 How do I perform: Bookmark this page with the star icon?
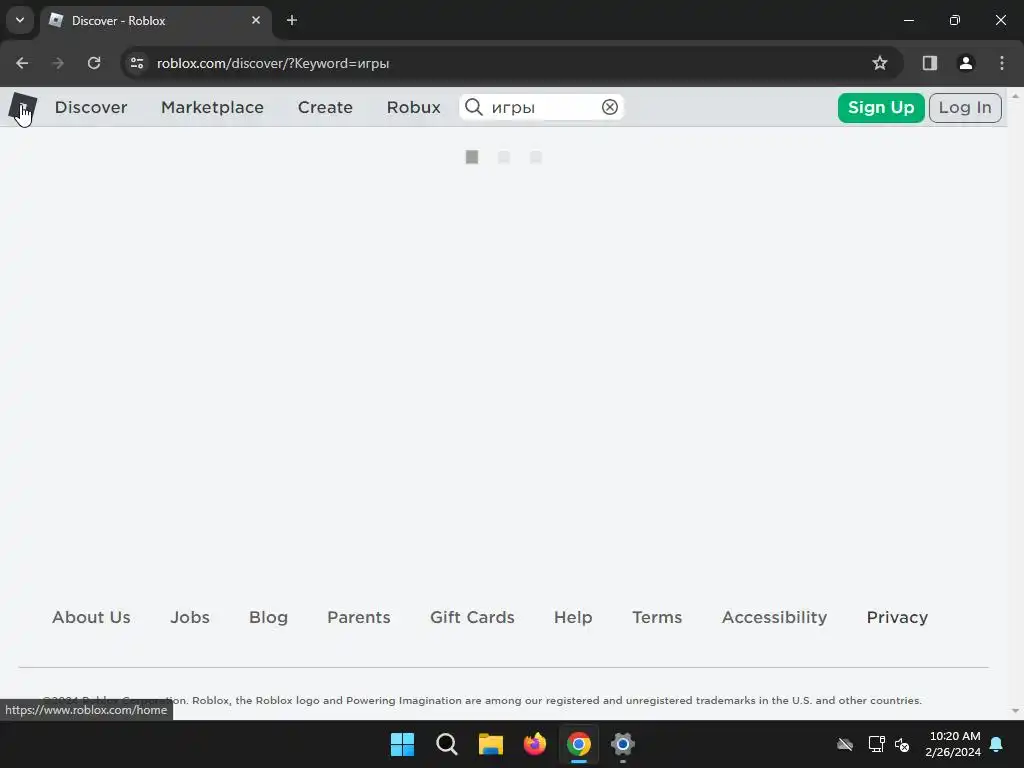click(x=880, y=63)
